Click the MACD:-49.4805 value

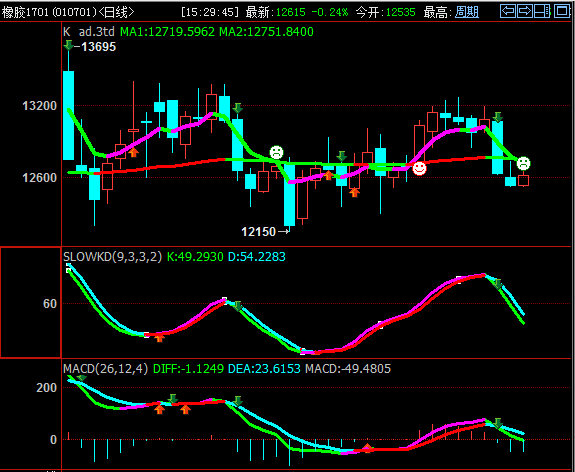click(348, 368)
